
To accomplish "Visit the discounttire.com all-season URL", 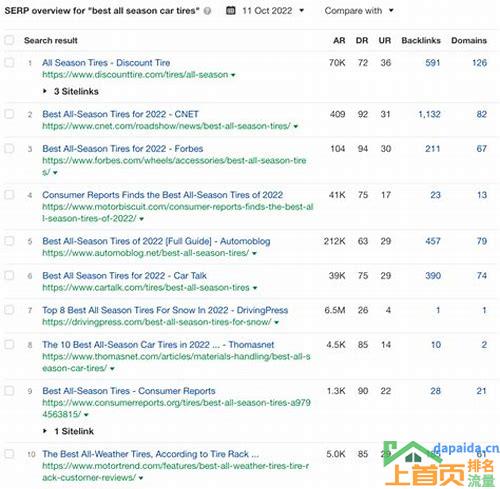I will point(135,75).
